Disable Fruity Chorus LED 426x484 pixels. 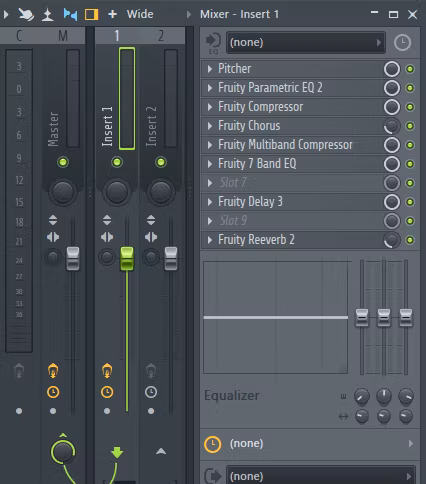[x=410, y=126]
